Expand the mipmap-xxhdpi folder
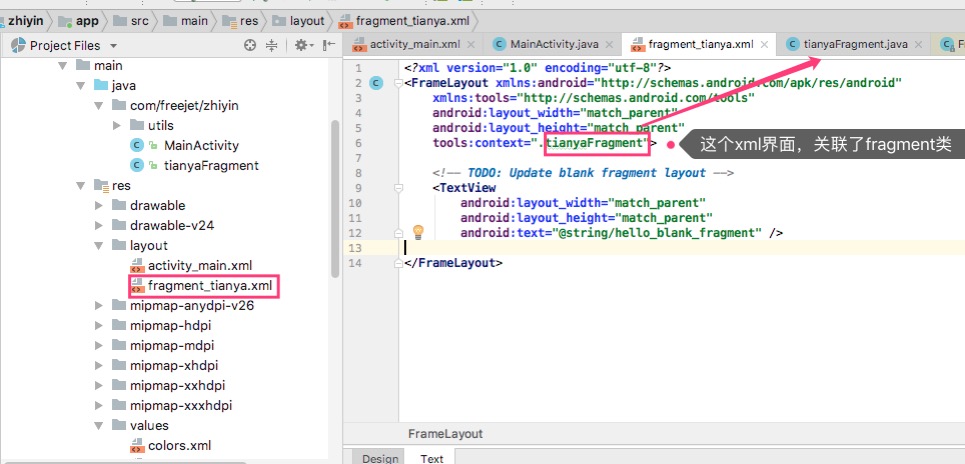 click(x=98, y=385)
